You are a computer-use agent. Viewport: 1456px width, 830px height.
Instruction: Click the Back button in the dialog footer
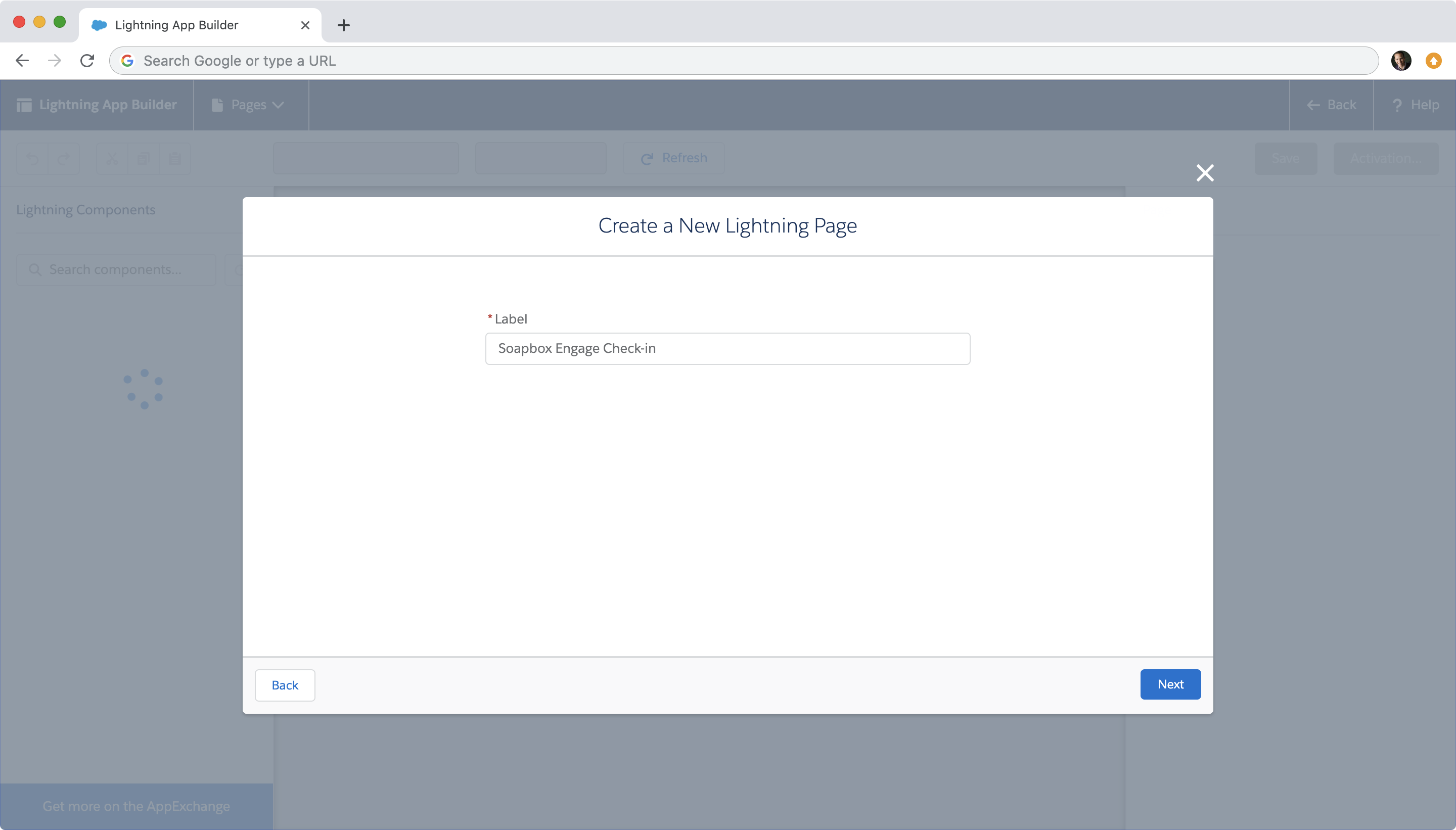[x=285, y=685]
